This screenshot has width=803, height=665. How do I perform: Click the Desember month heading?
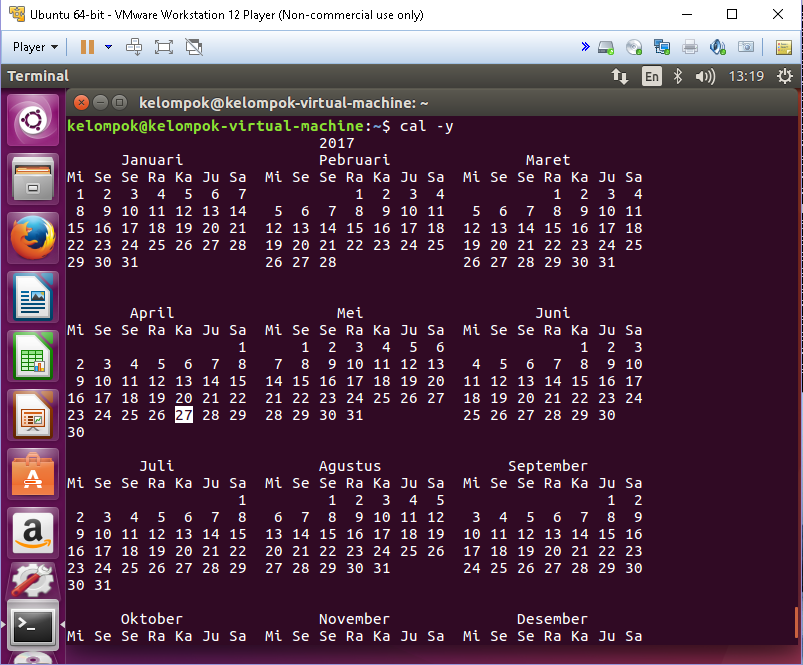(x=552, y=619)
